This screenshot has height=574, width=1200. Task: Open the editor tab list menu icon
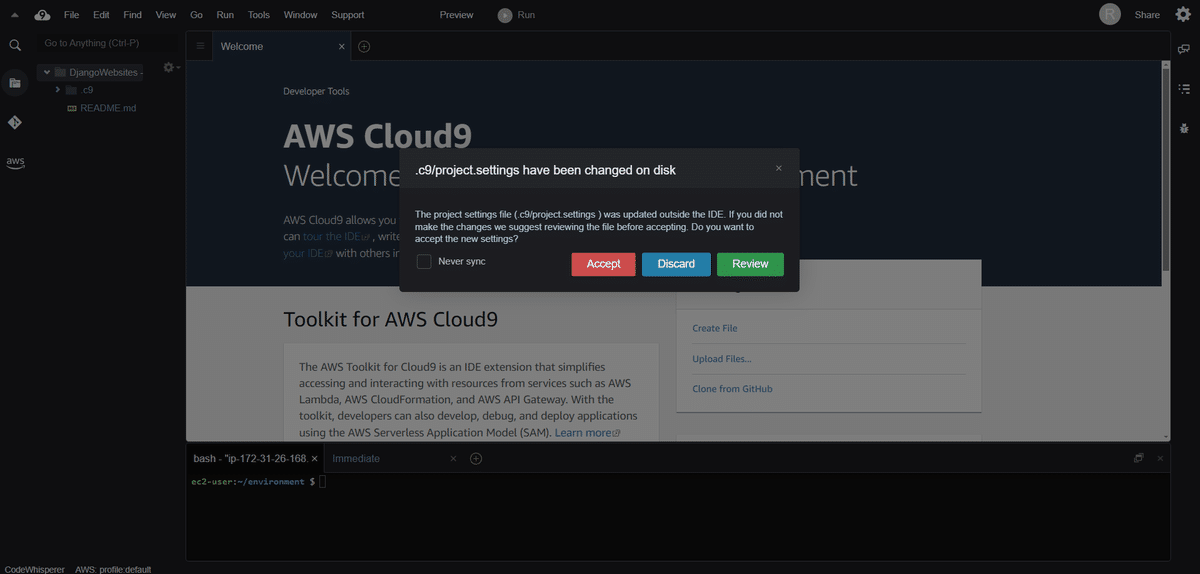[x=200, y=46]
